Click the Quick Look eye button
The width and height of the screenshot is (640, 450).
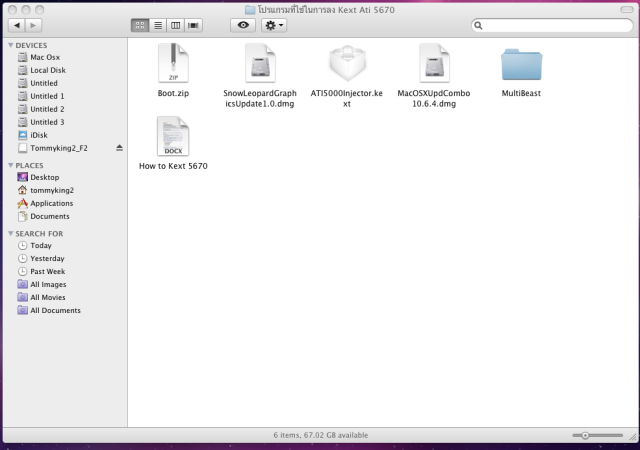(243, 24)
